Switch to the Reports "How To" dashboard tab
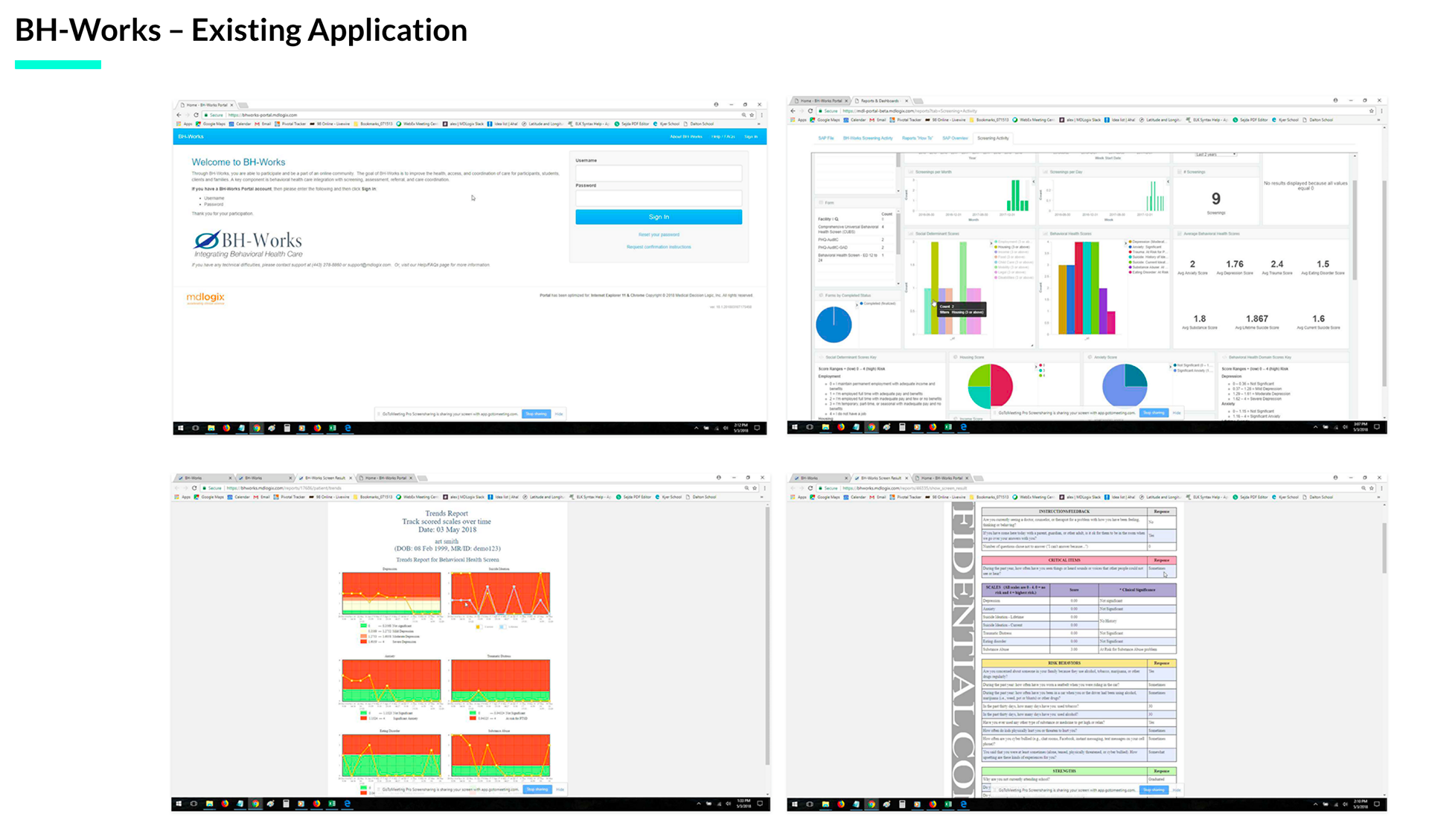 (x=917, y=138)
